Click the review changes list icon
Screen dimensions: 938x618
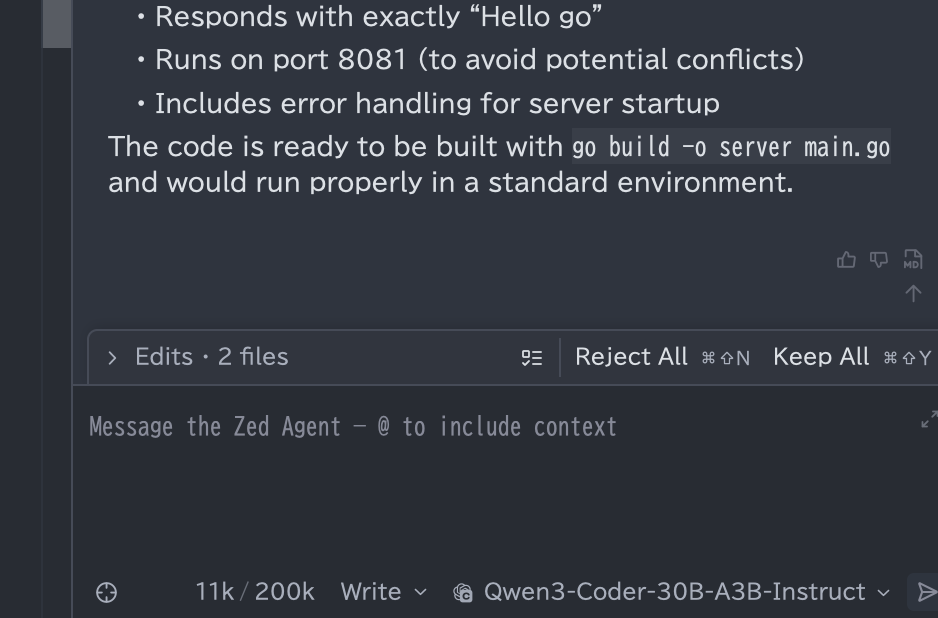pyautogui.click(x=532, y=358)
